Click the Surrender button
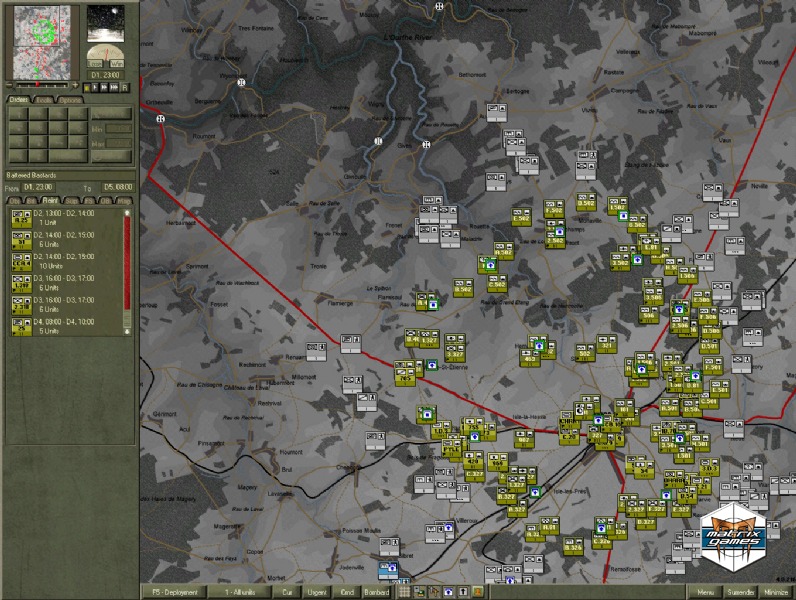The height and width of the screenshot is (600, 796). click(741, 592)
